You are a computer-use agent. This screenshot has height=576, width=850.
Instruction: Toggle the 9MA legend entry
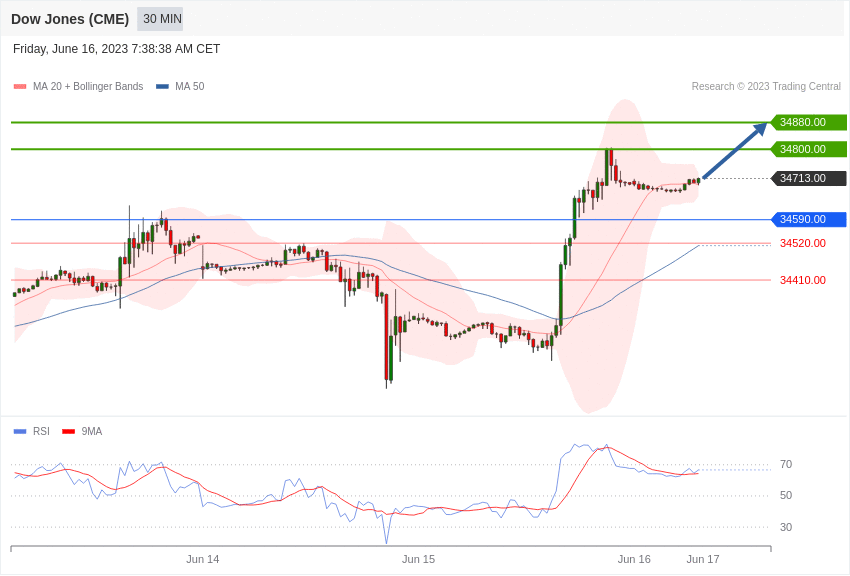[82, 431]
